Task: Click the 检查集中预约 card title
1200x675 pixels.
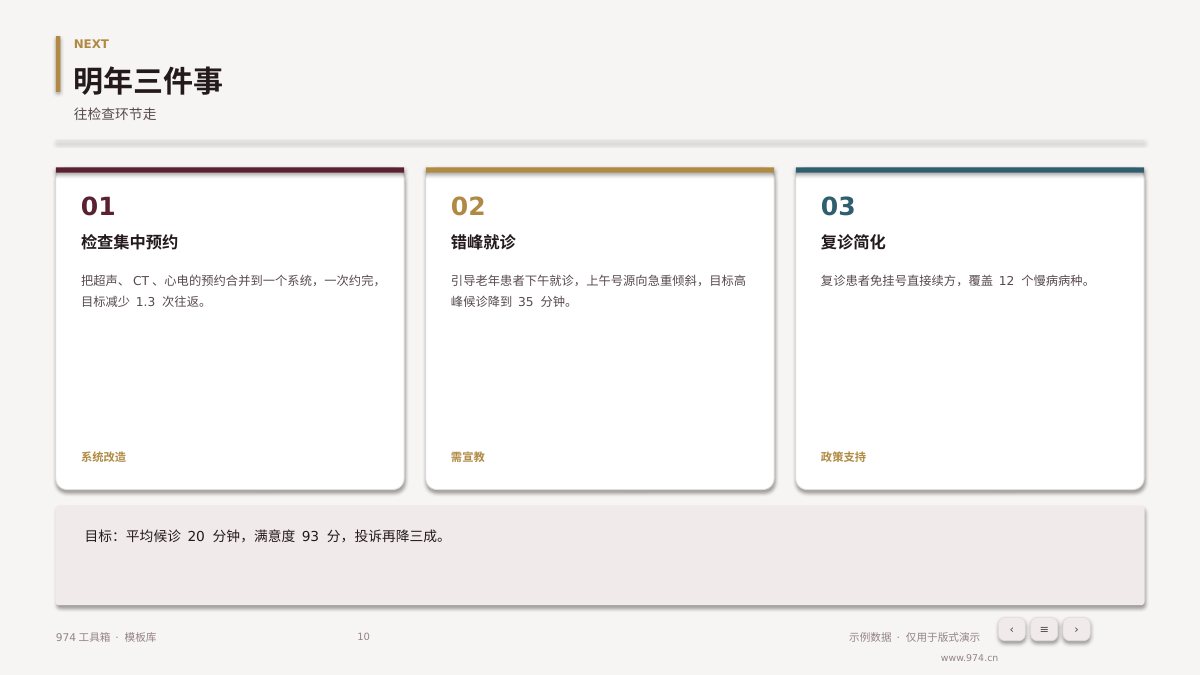Action: (129, 242)
